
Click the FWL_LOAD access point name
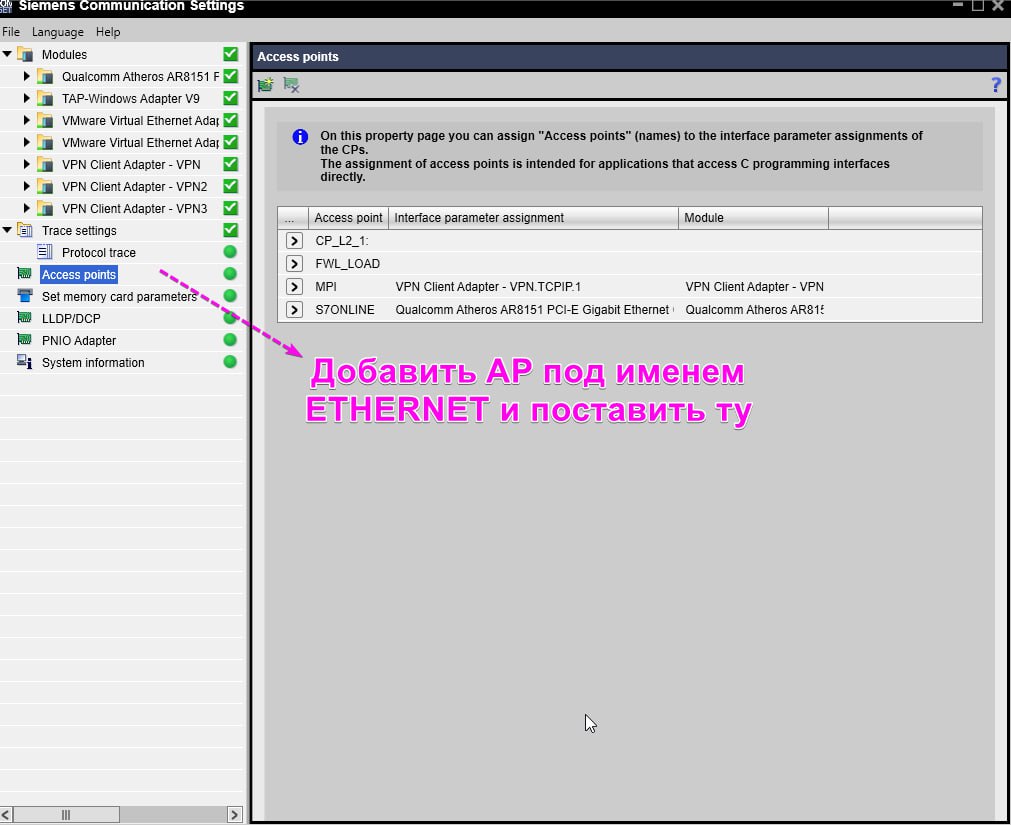pos(348,264)
